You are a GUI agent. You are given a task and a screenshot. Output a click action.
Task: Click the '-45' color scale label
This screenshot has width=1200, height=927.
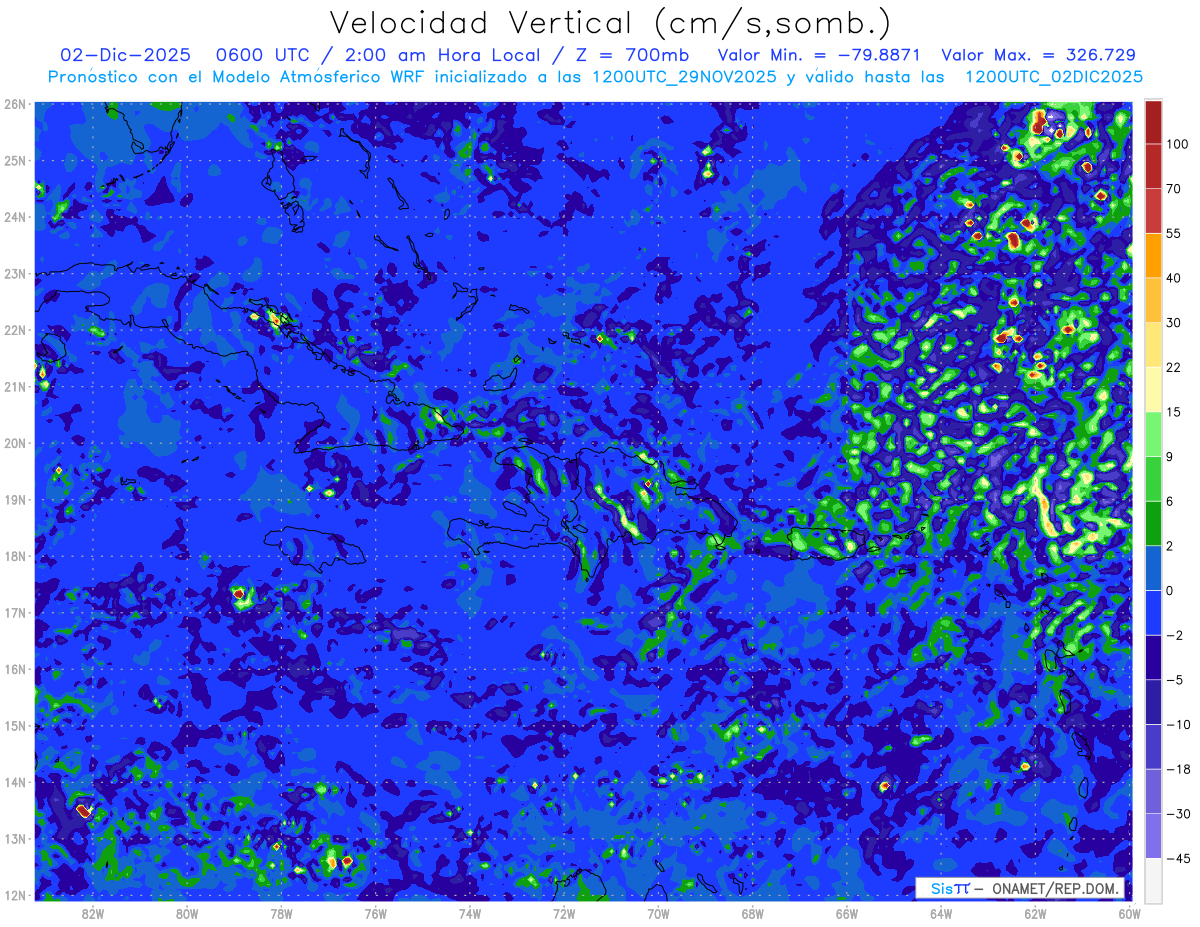[x=1177, y=858]
